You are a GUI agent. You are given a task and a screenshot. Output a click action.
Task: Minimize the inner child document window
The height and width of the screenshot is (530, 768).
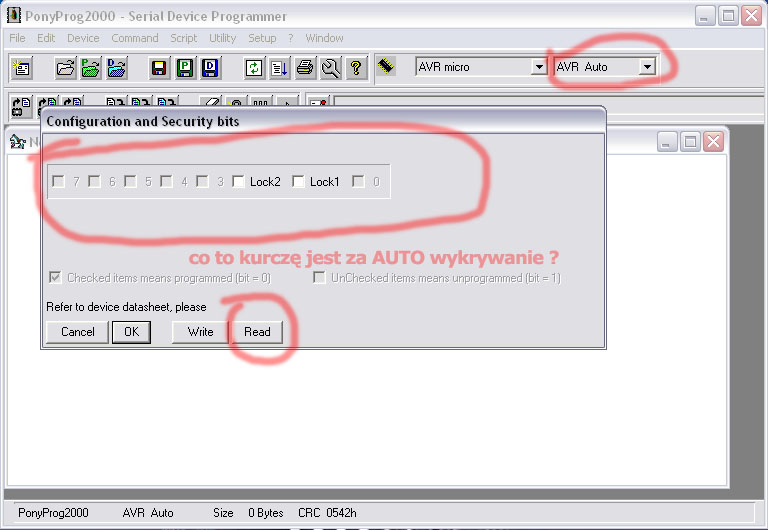667,142
